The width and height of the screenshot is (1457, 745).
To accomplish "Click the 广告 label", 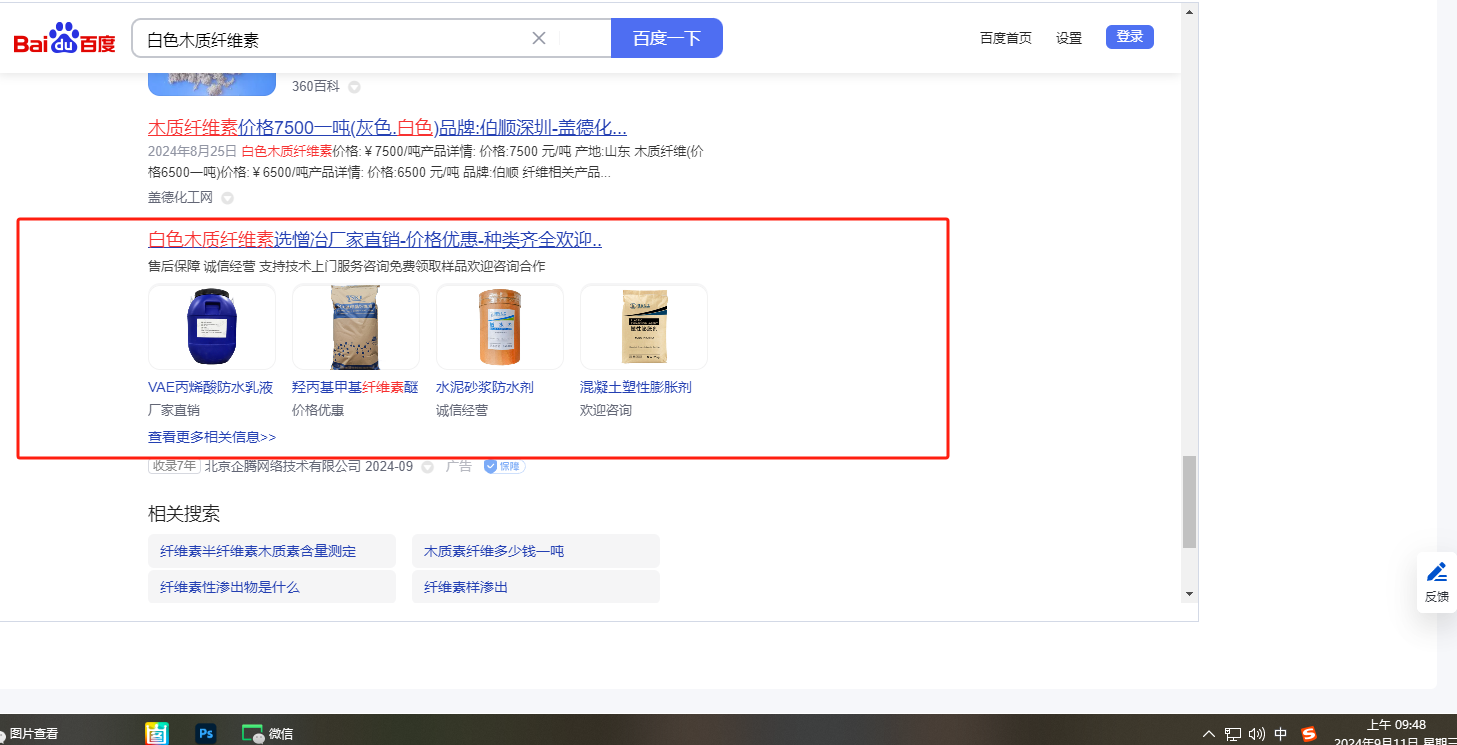I will click(459, 466).
